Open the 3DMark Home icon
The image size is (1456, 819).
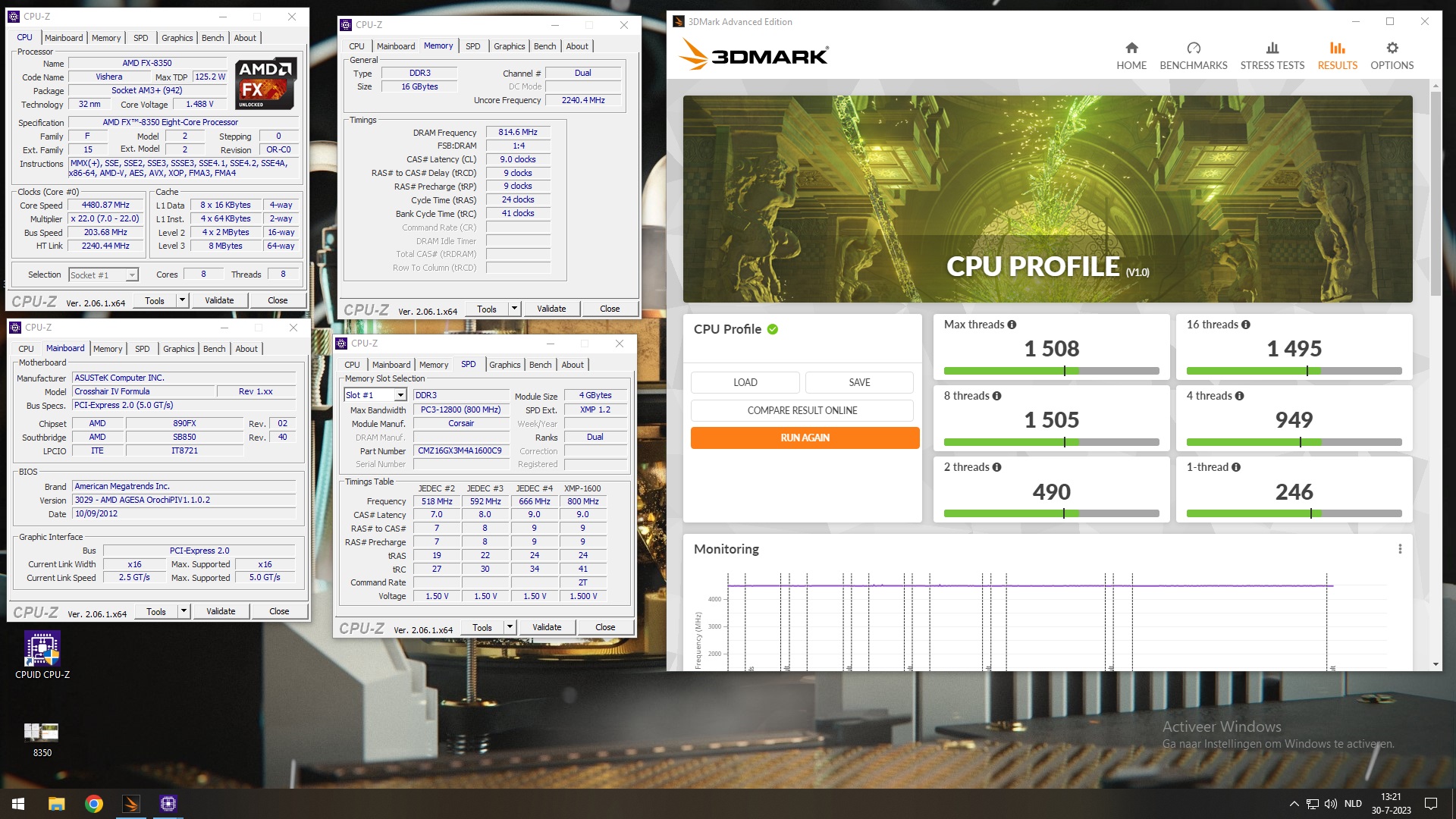coord(1131,48)
